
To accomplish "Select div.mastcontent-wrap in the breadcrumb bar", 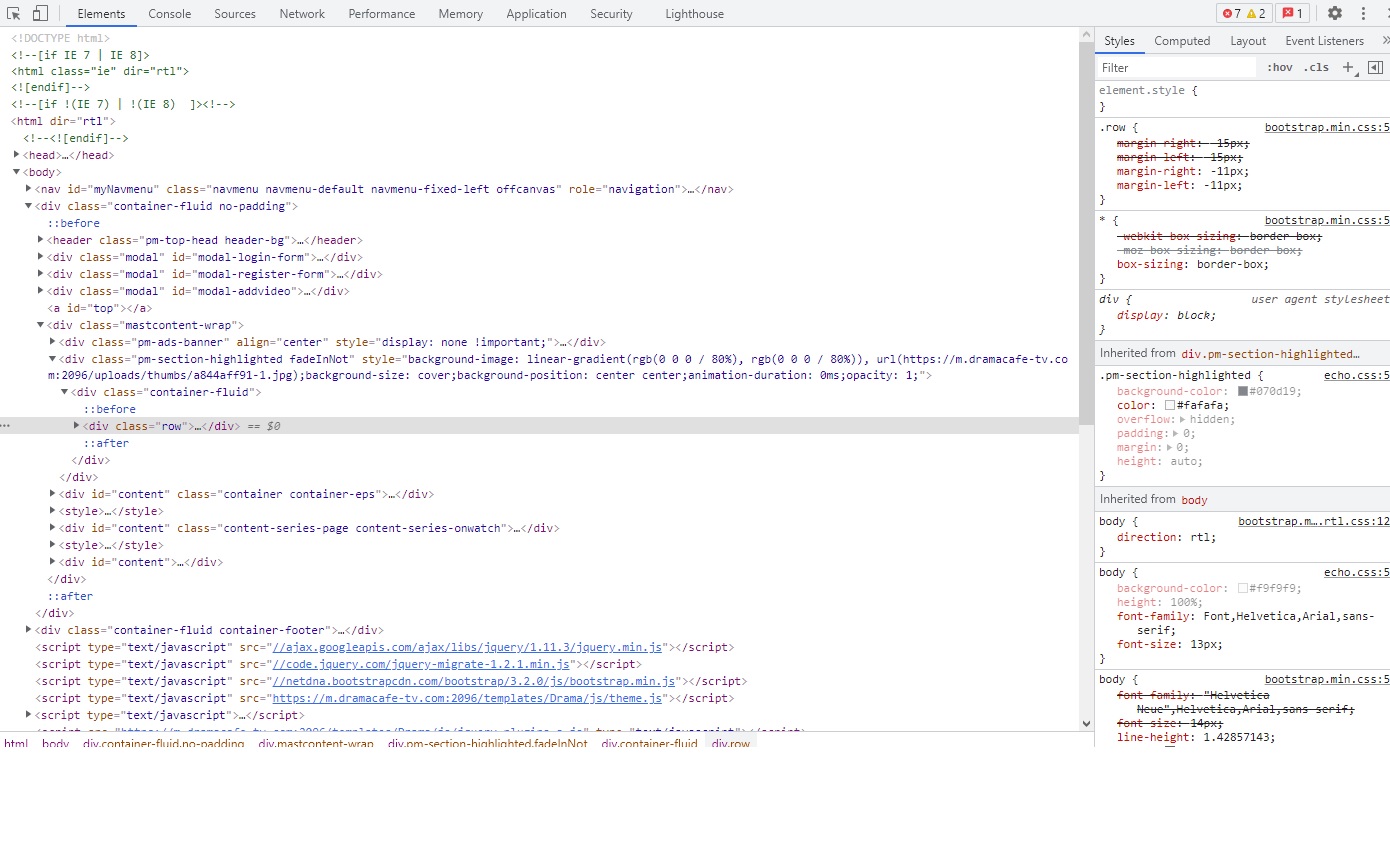I will click(x=316, y=743).
